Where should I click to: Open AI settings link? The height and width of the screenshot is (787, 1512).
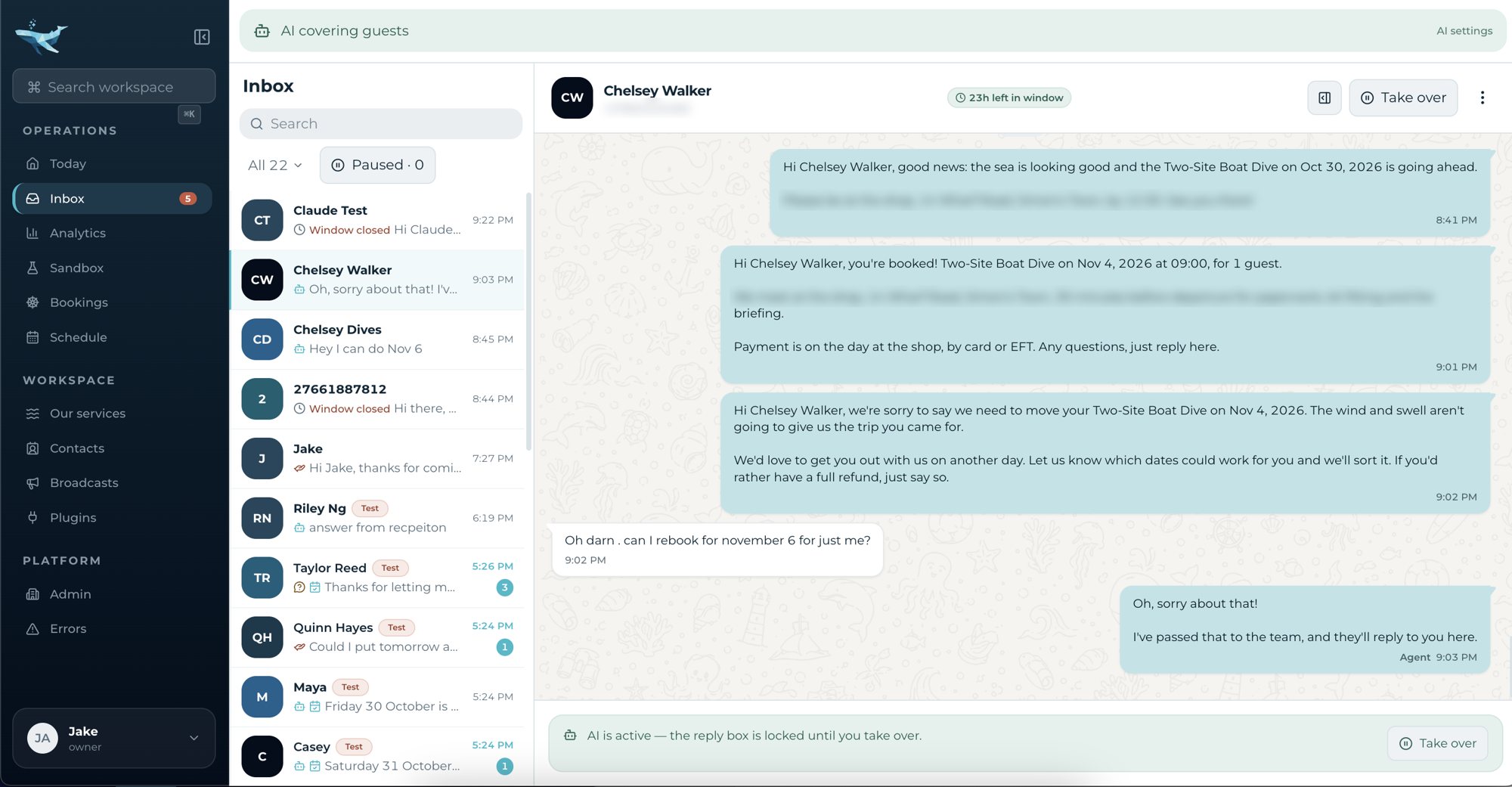click(1464, 31)
